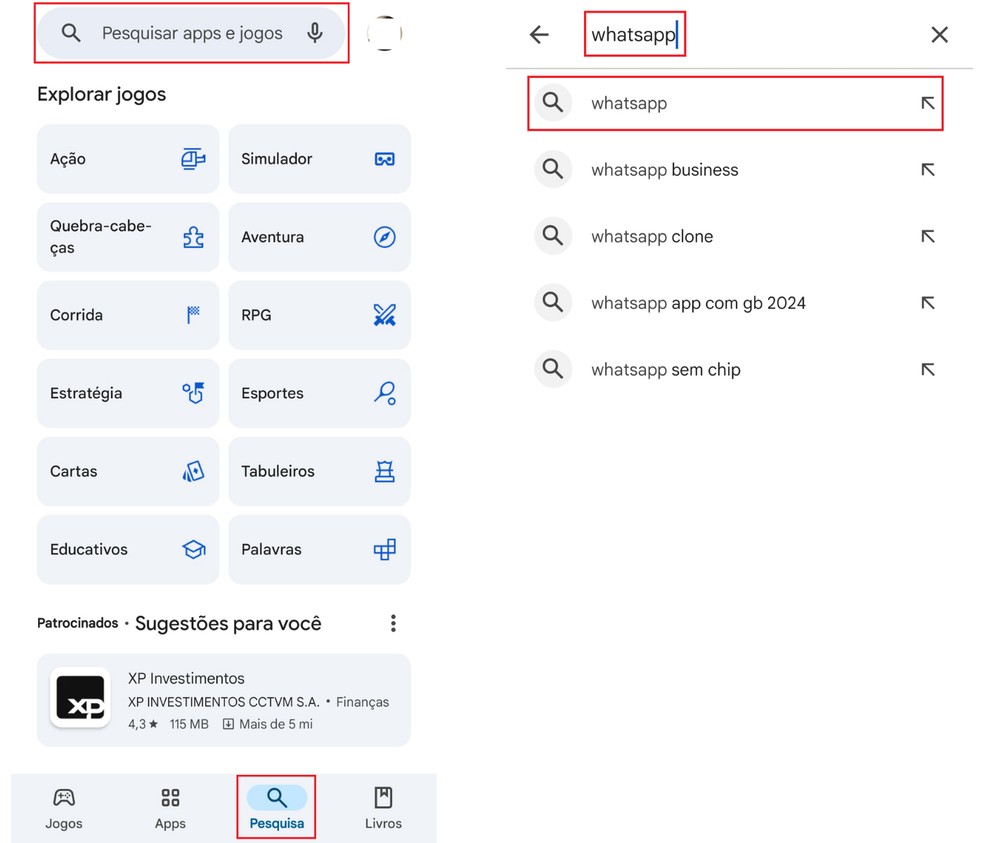Screen dimensions: 984x843
Task: Open the three-dot menu beside Sugestões para você
Action: click(x=393, y=623)
